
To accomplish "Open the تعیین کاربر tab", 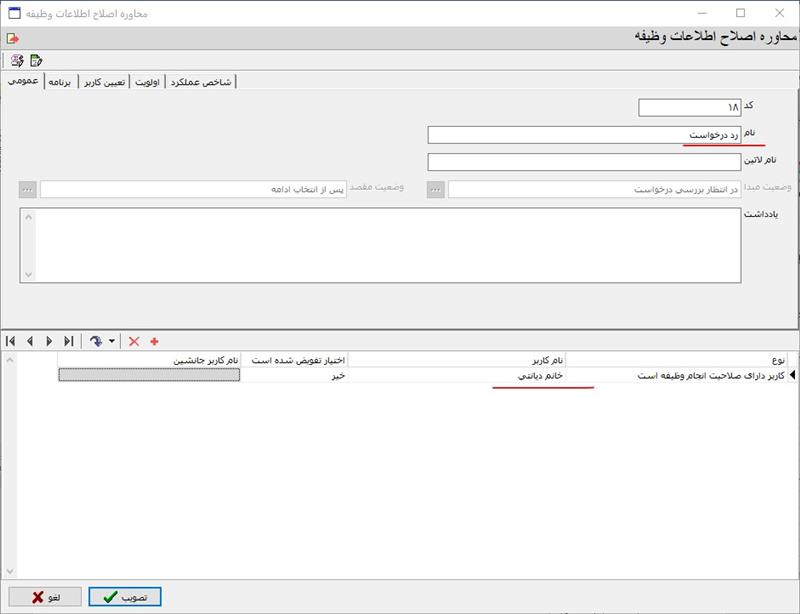I will coord(104,81).
